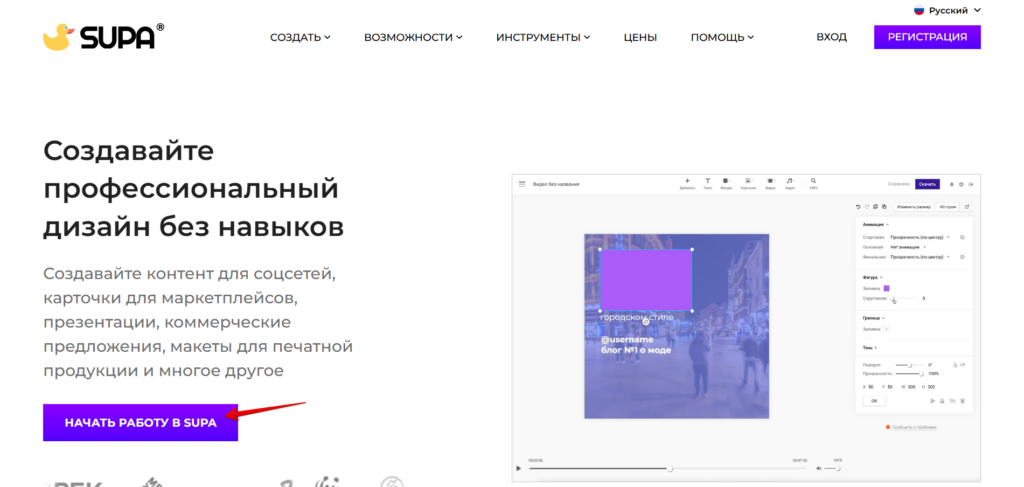Screen dimensions: 1024x487
Task: Click the flip horizontal icon near Поворот
Action: (955, 365)
